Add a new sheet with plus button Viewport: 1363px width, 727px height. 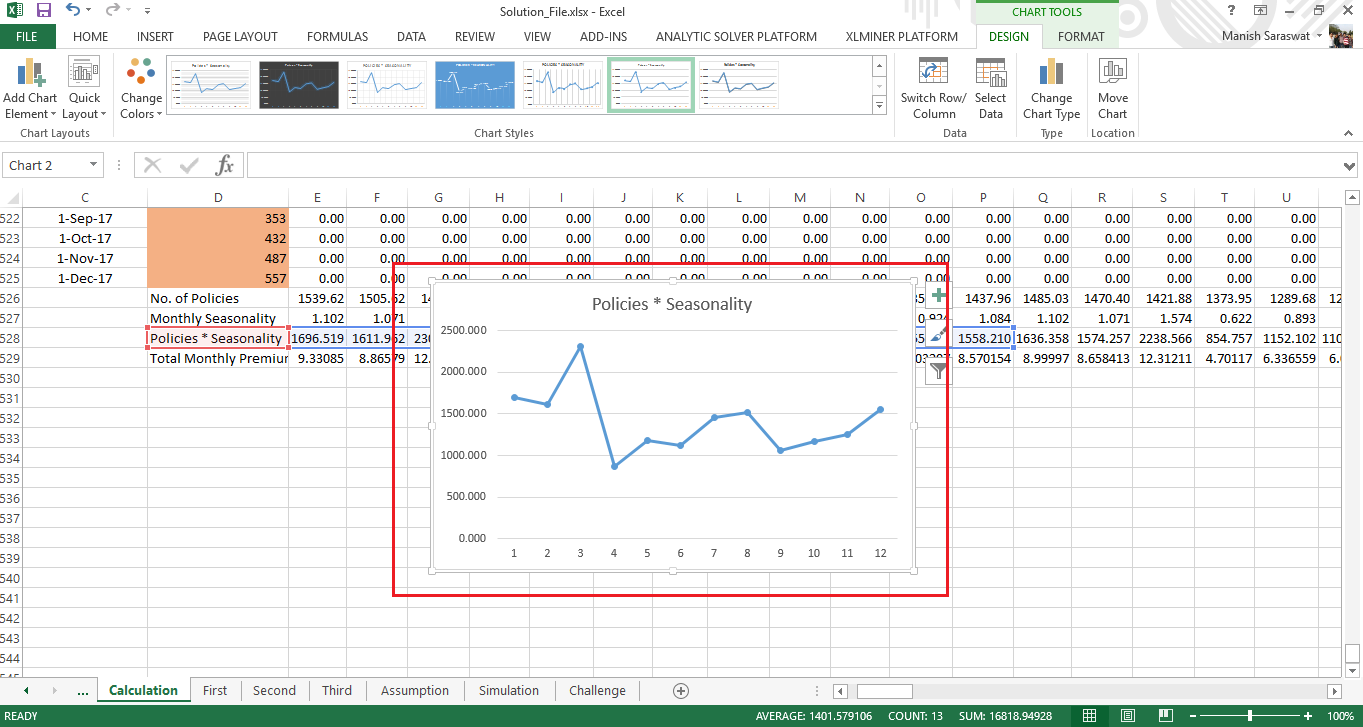pyautogui.click(x=681, y=690)
